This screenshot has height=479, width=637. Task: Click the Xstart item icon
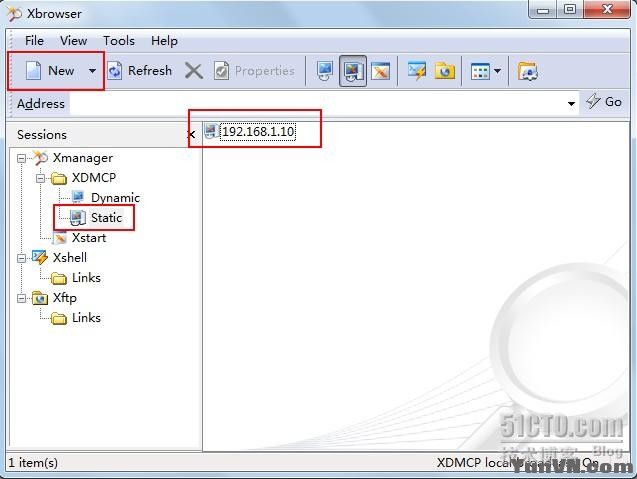[x=60, y=238]
